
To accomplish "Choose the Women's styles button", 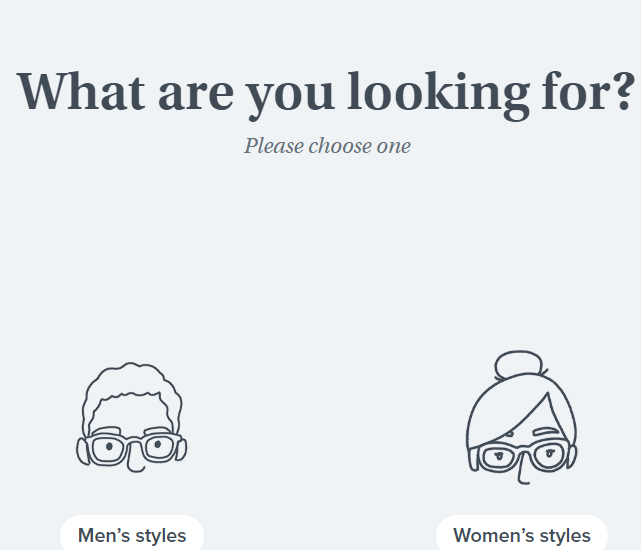I will click(521, 535).
